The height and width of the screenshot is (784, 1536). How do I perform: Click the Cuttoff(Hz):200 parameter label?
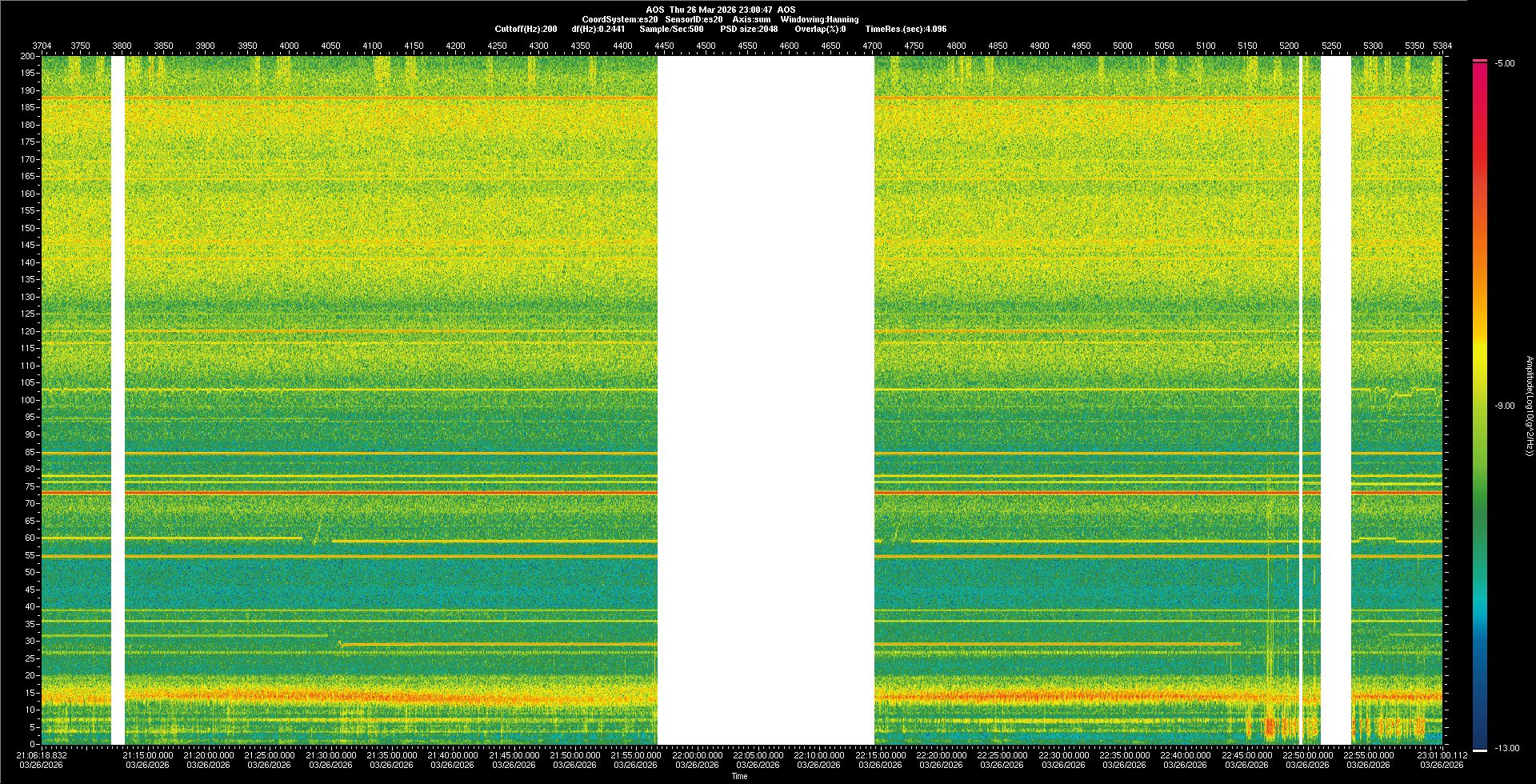coord(526,29)
